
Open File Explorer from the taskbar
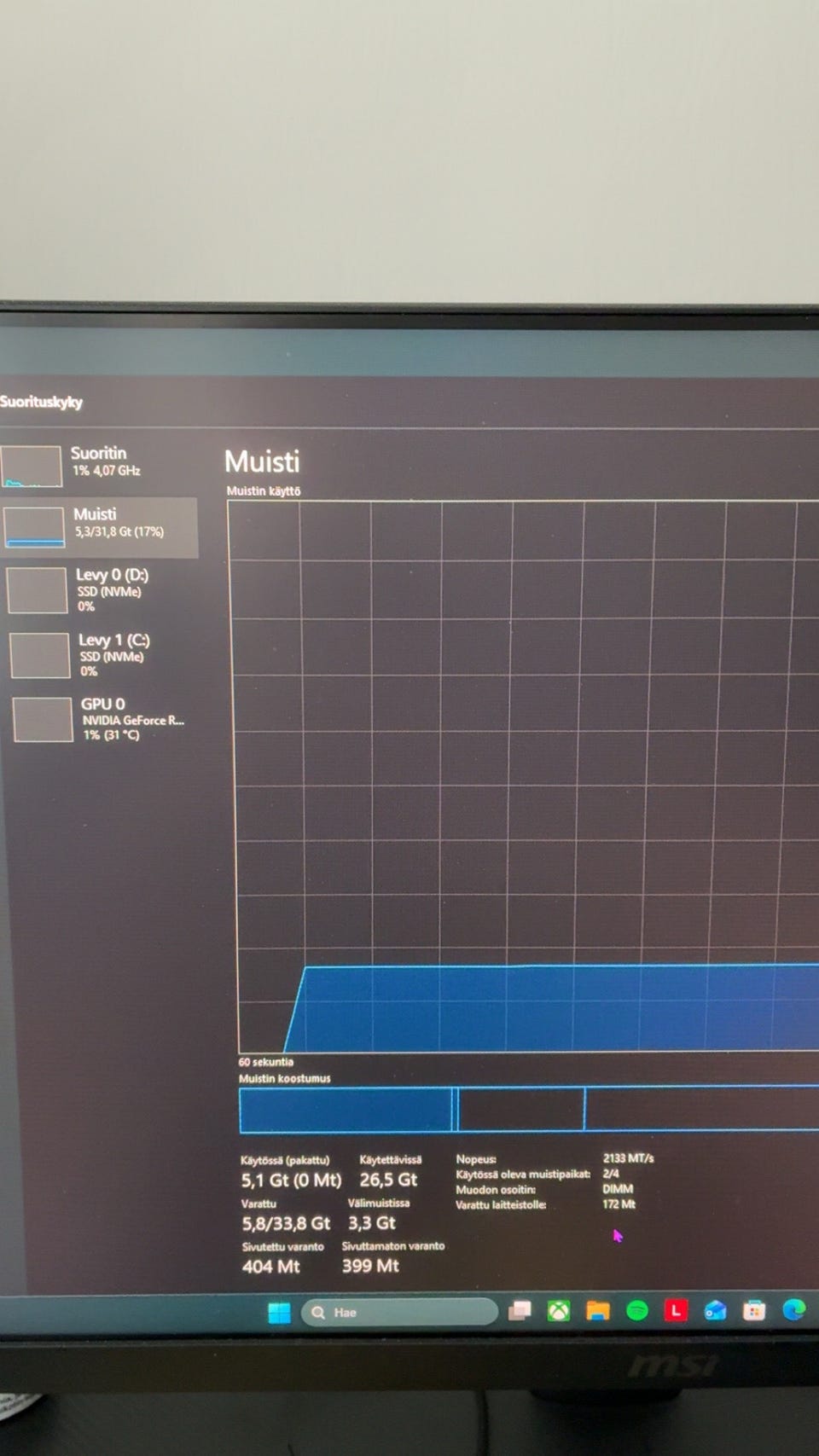tap(598, 1311)
